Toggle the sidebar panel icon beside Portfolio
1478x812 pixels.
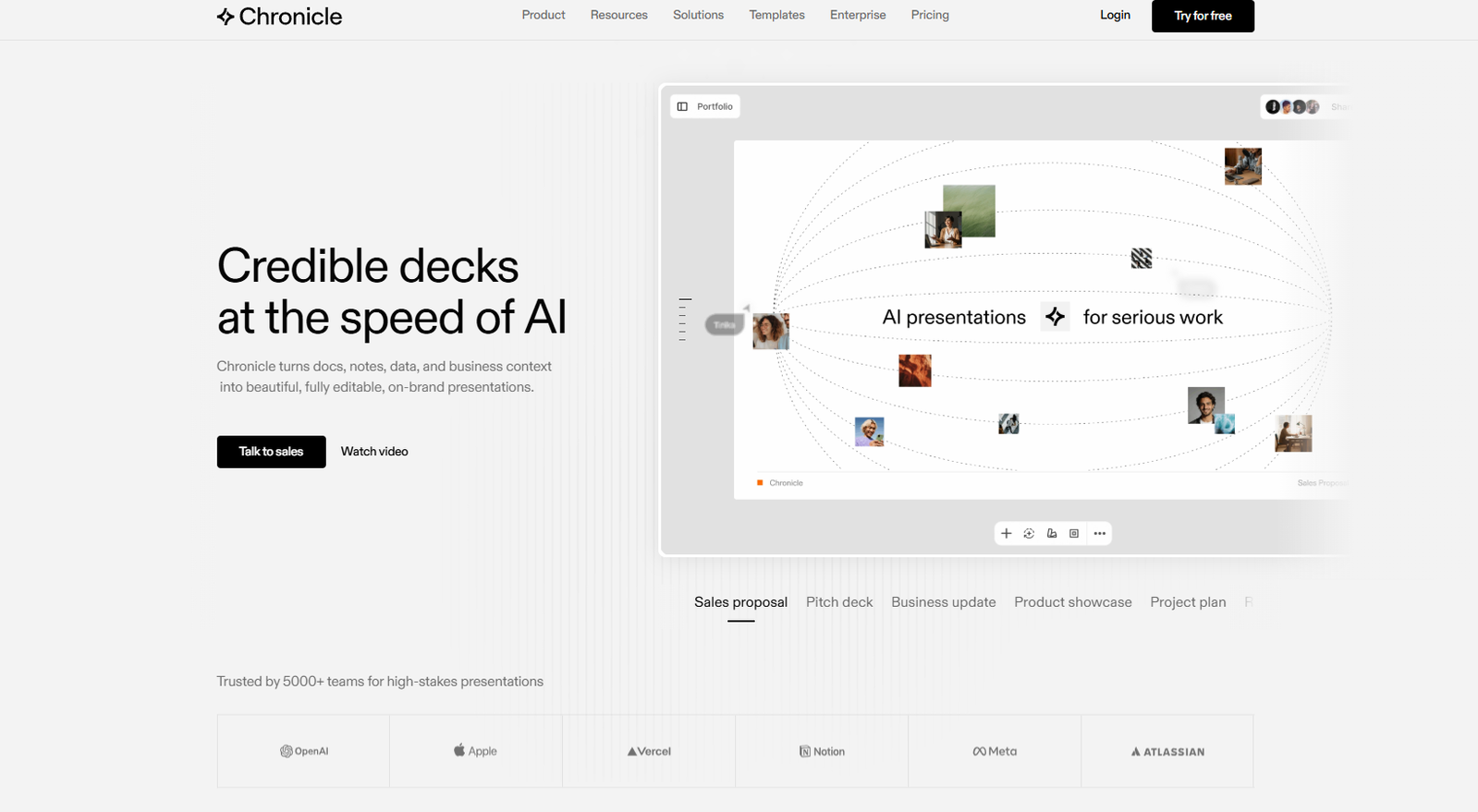click(682, 107)
